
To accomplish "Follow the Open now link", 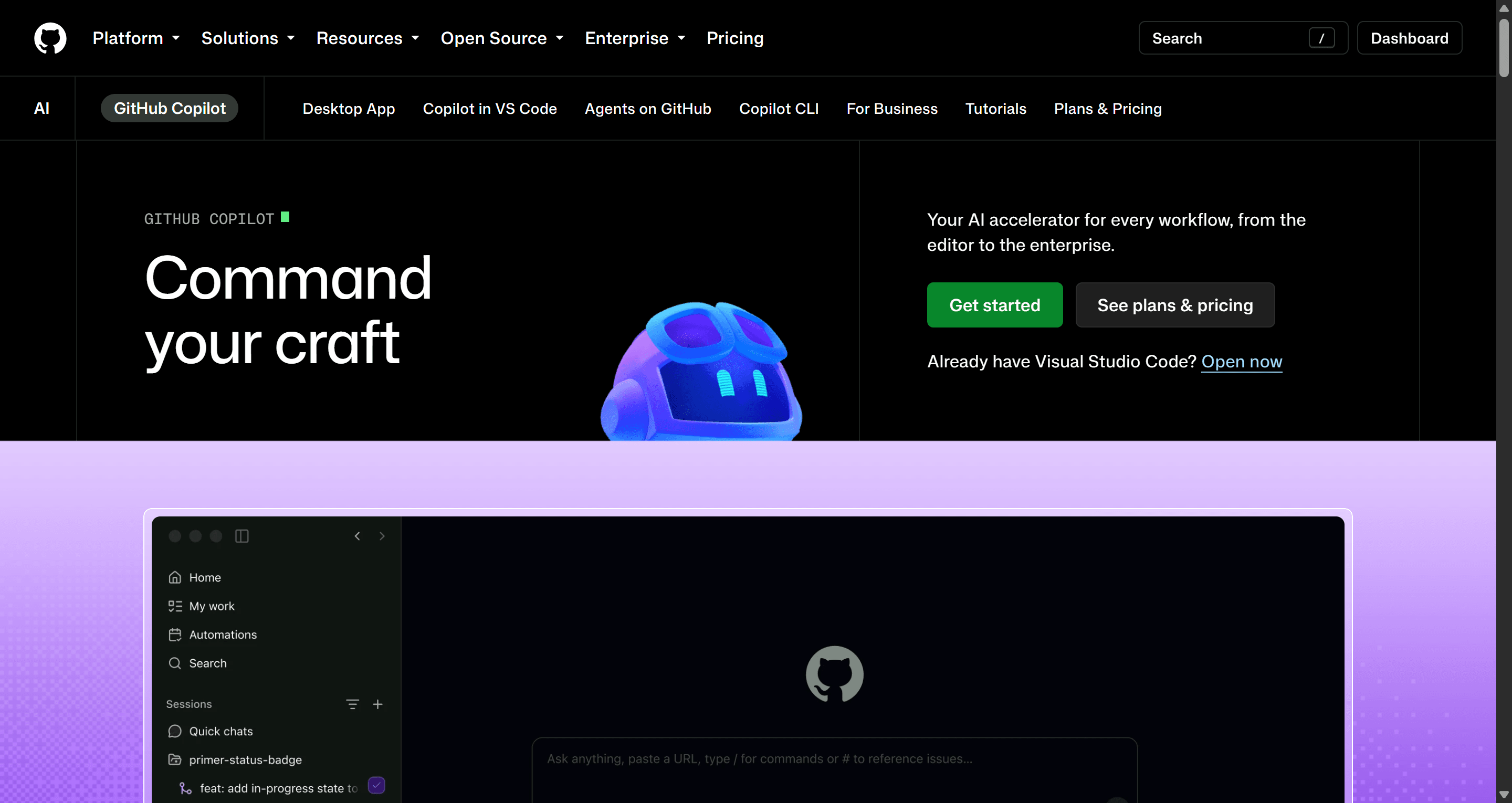I will [1242, 362].
